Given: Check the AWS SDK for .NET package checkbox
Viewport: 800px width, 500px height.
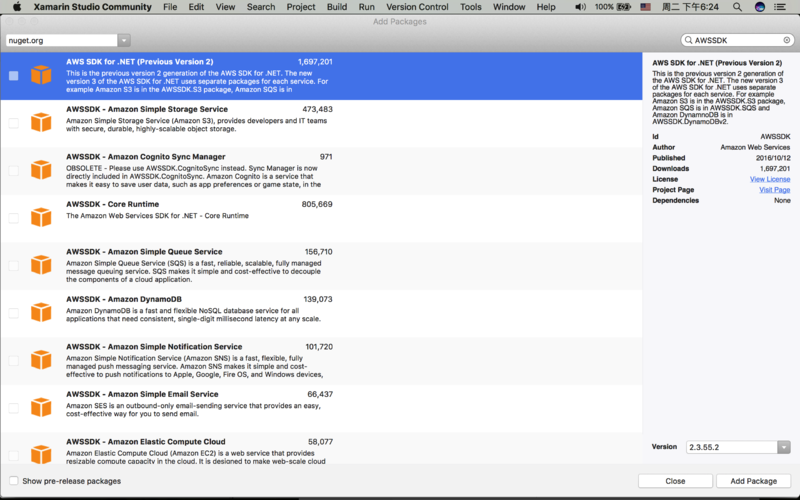Looking at the screenshot, I should 14,76.
